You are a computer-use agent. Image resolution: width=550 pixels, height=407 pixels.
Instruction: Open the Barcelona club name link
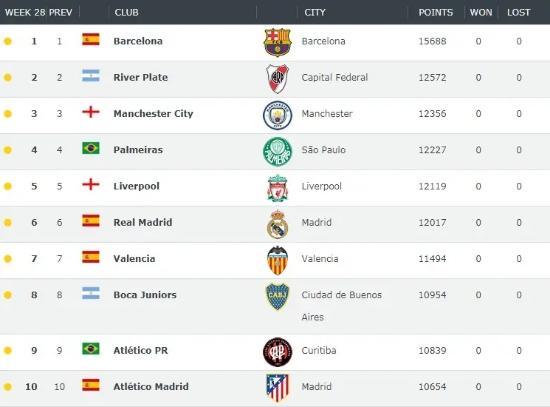tap(138, 41)
